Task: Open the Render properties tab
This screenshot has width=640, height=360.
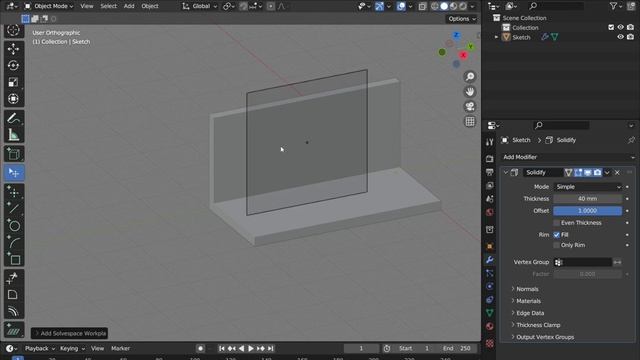Action: click(489, 159)
